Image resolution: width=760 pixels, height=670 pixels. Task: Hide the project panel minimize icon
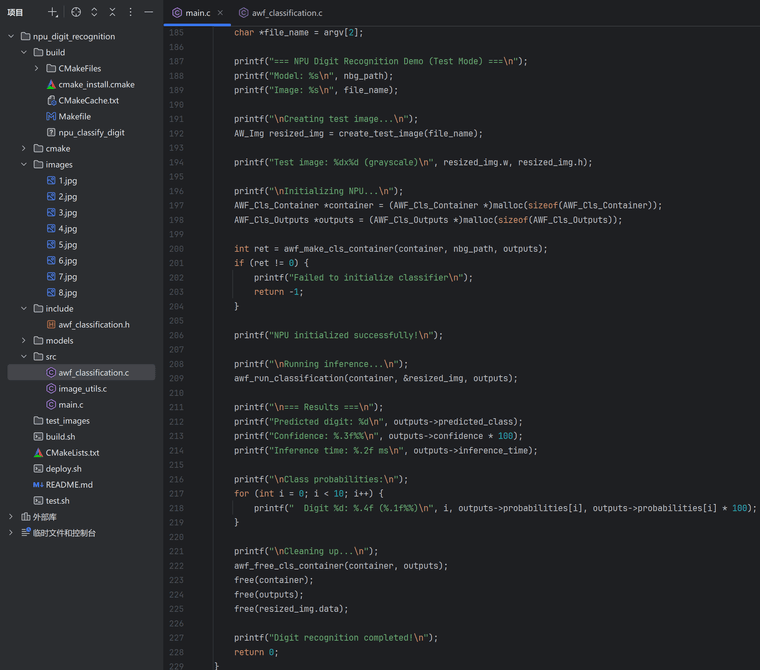click(x=148, y=13)
